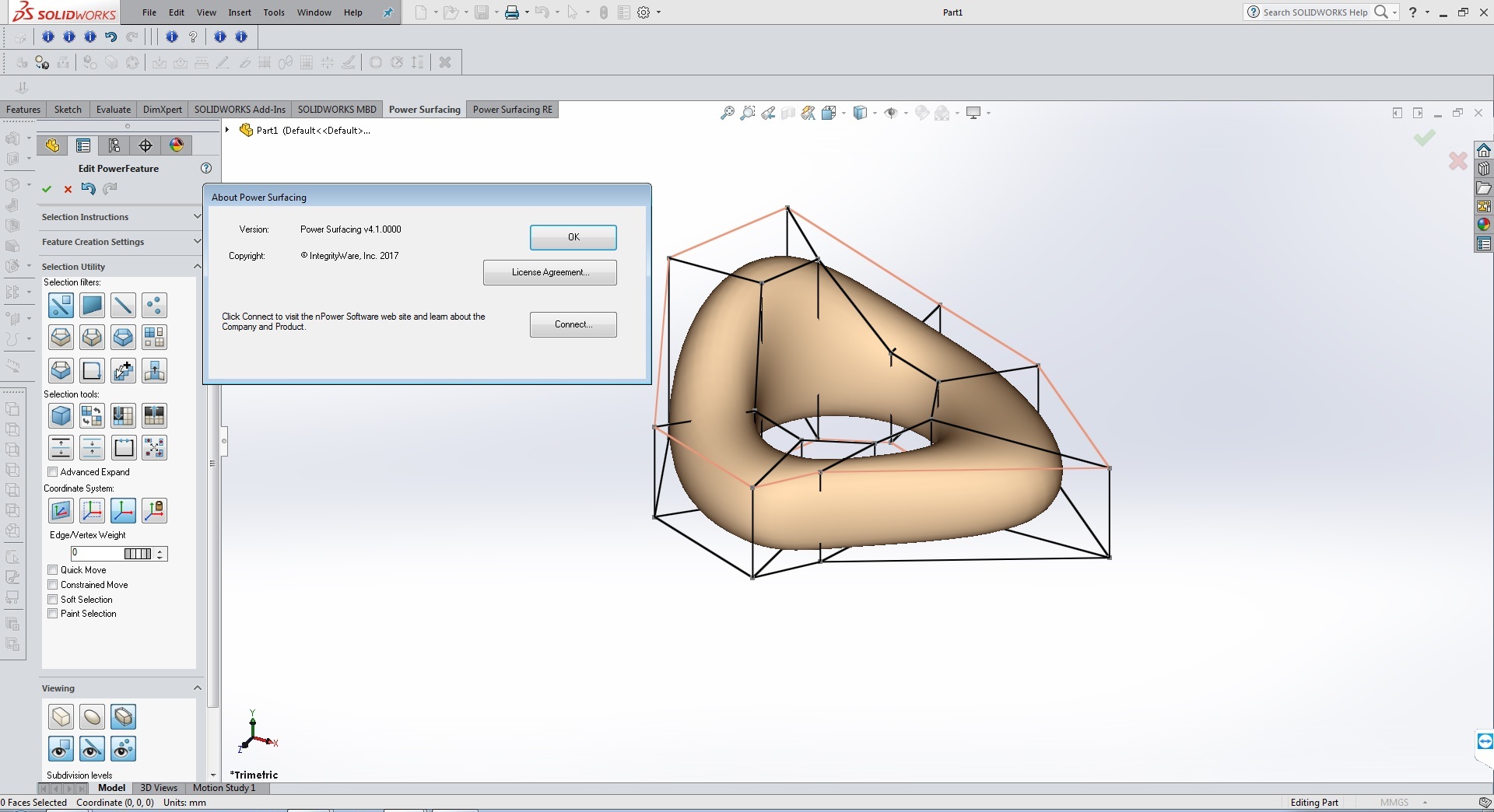Click OK in About Power Surfacing dialog
The height and width of the screenshot is (812, 1494).
pos(573,237)
